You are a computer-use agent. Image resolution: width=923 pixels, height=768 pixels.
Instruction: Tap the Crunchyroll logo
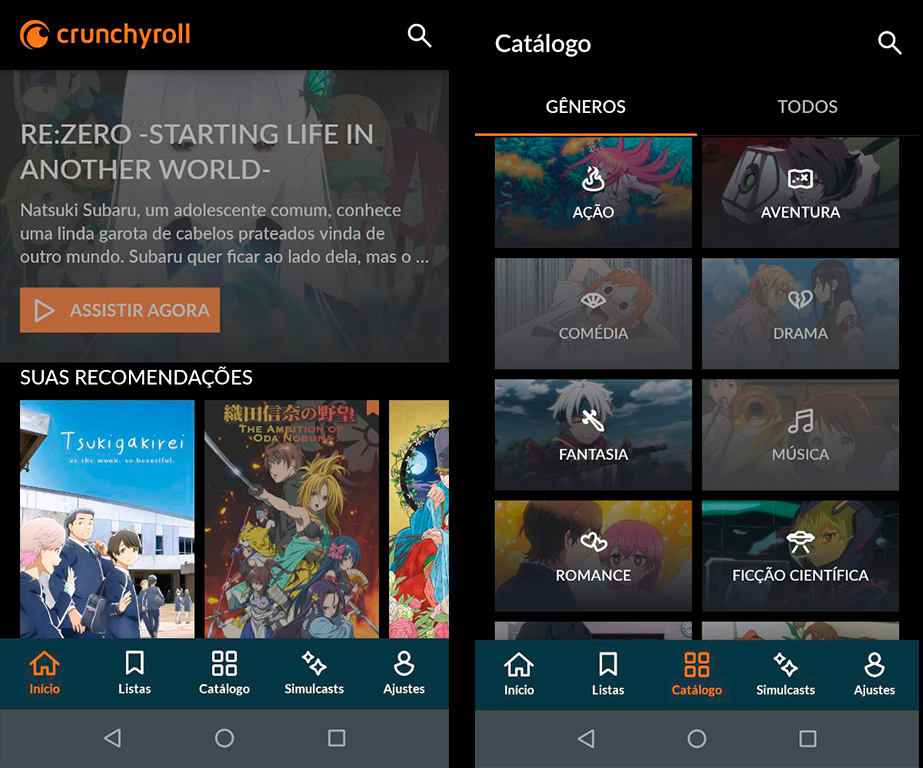pos(105,35)
